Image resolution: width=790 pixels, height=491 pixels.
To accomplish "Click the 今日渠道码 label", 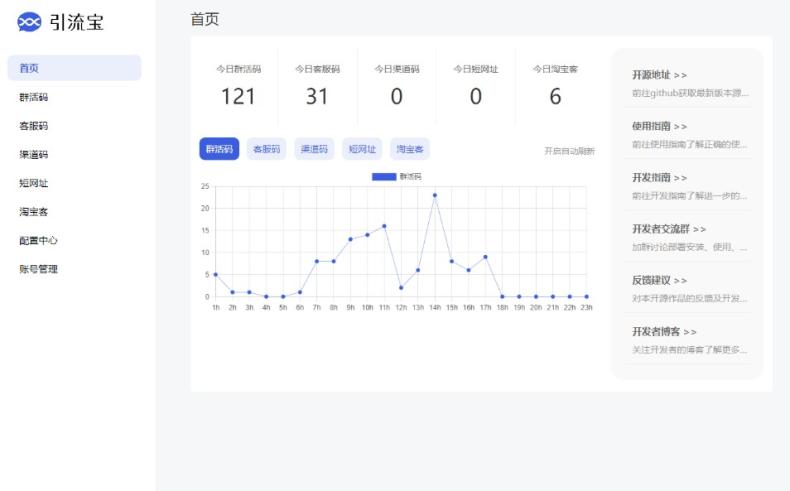I will 397,69.
